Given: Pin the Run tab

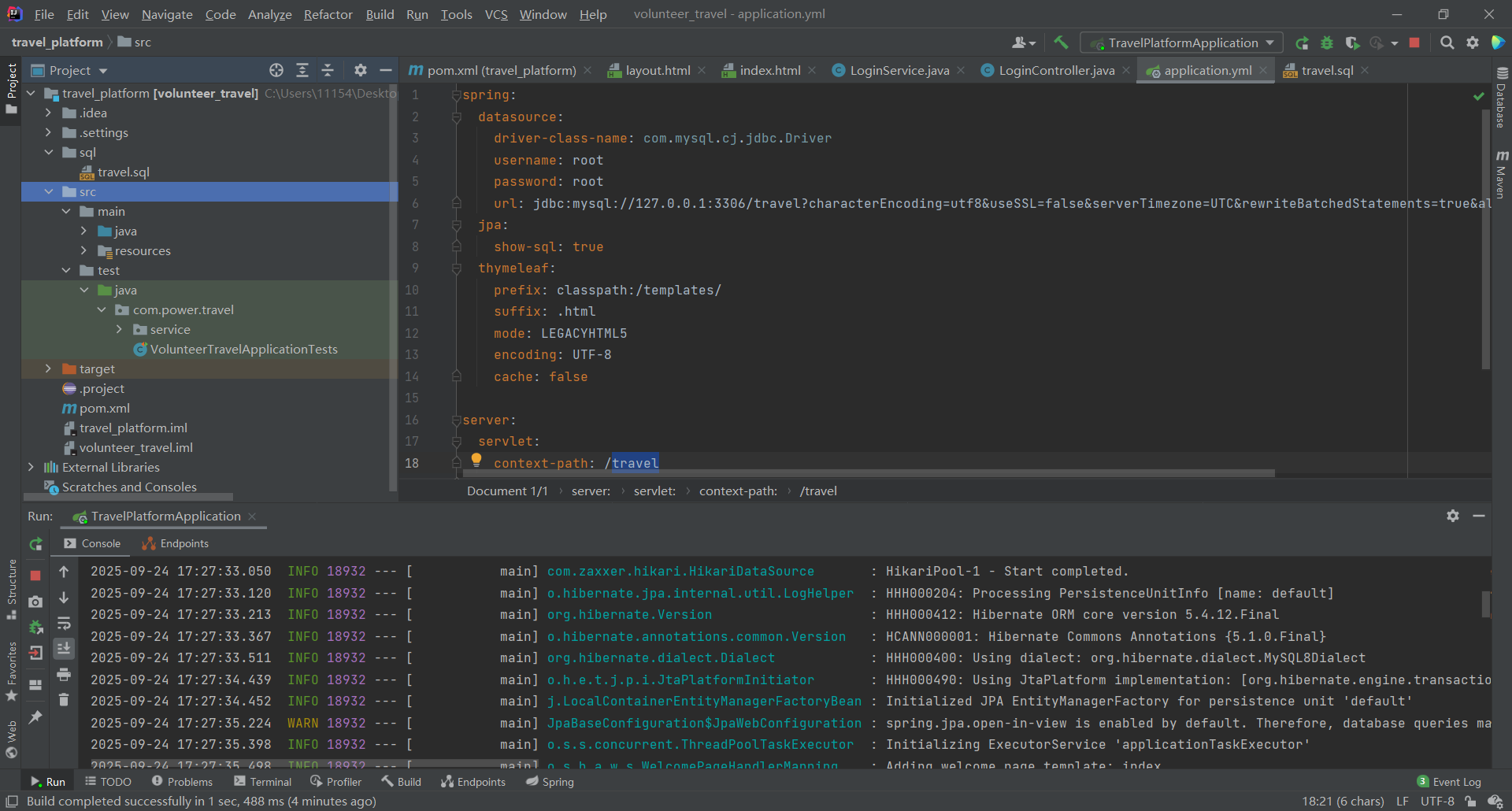Looking at the screenshot, I should pos(35,717).
